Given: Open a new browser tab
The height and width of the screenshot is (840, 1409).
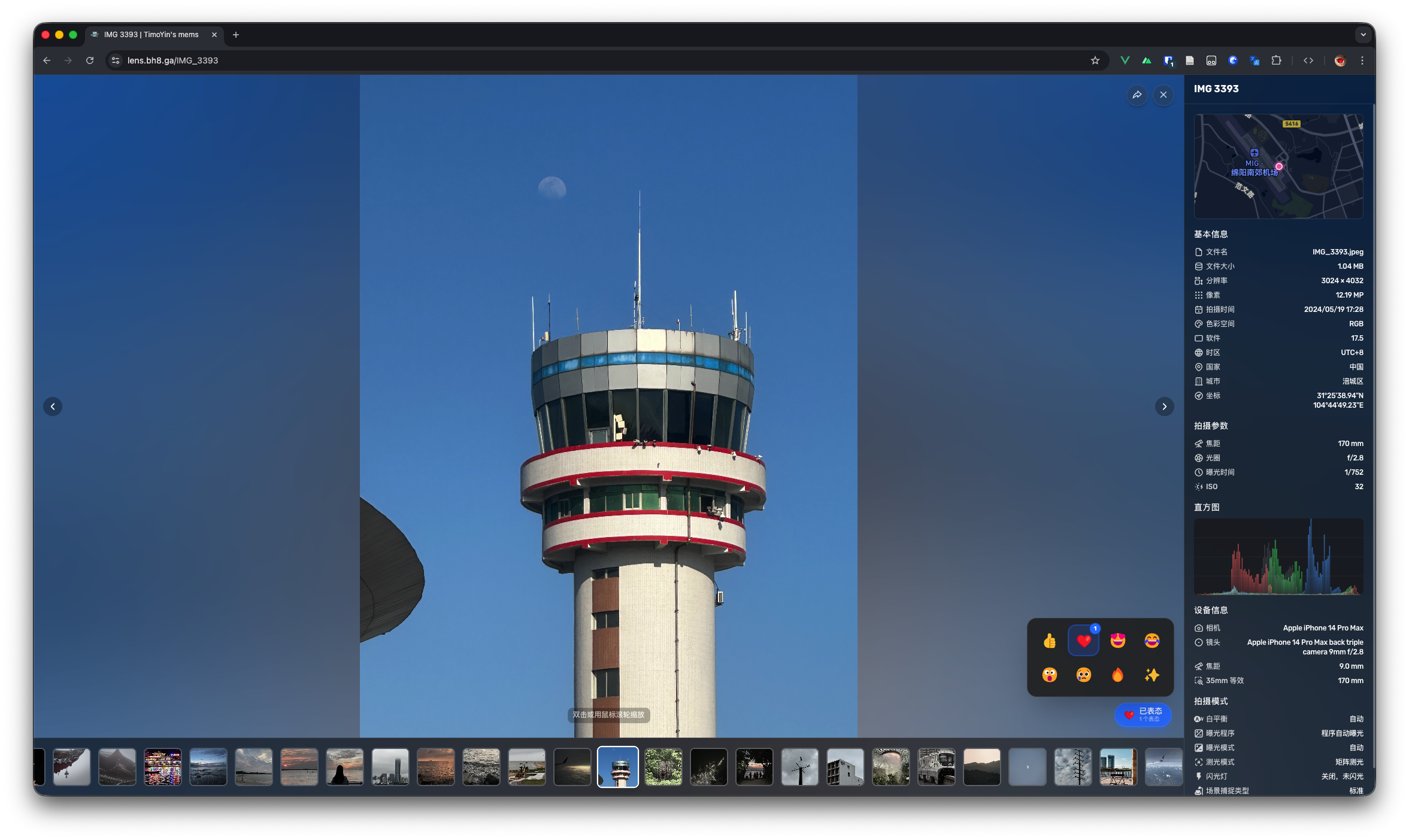Looking at the screenshot, I should (x=236, y=35).
